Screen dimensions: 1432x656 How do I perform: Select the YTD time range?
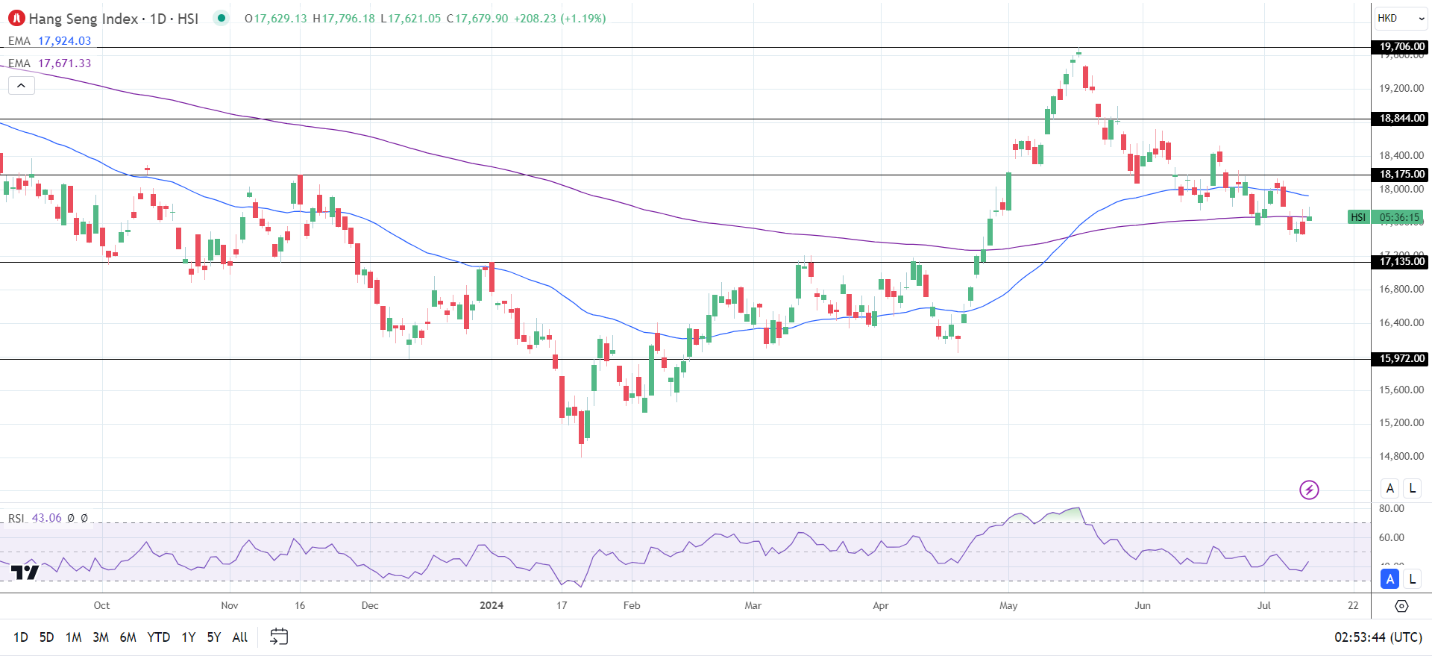(x=158, y=637)
